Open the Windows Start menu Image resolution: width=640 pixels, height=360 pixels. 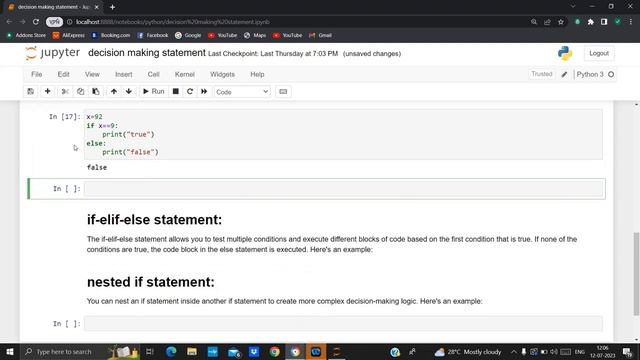click(10, 351)
